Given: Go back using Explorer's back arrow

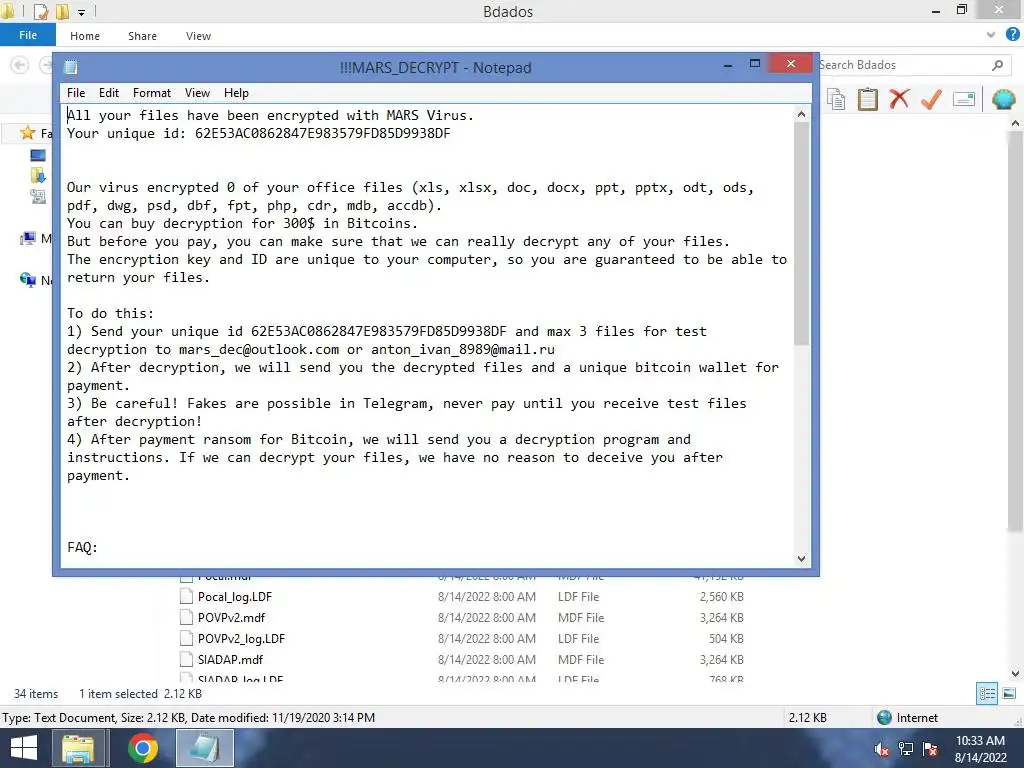Looking at the screenshot, I should pos(20,65).
